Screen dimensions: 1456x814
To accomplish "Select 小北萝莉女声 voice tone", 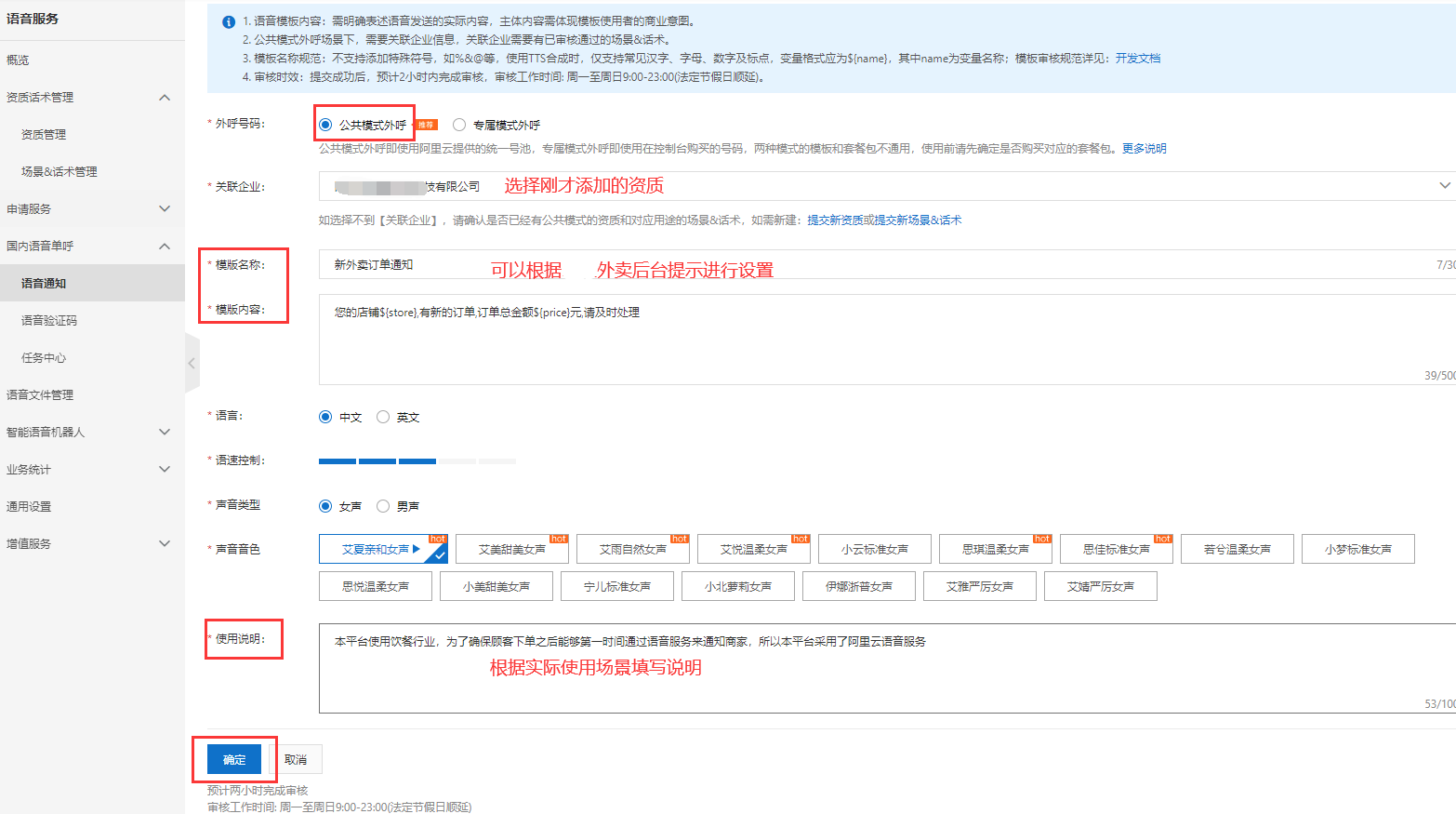I will point(738,586).
